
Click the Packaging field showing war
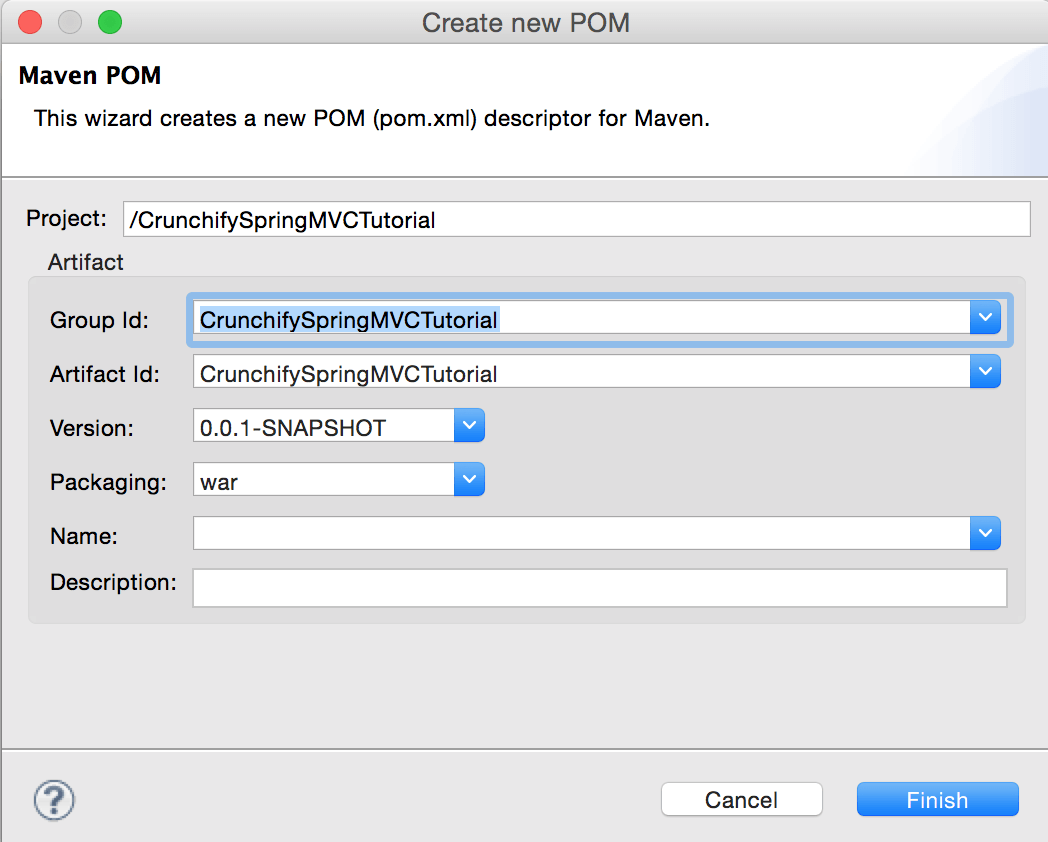pos(324,482)
